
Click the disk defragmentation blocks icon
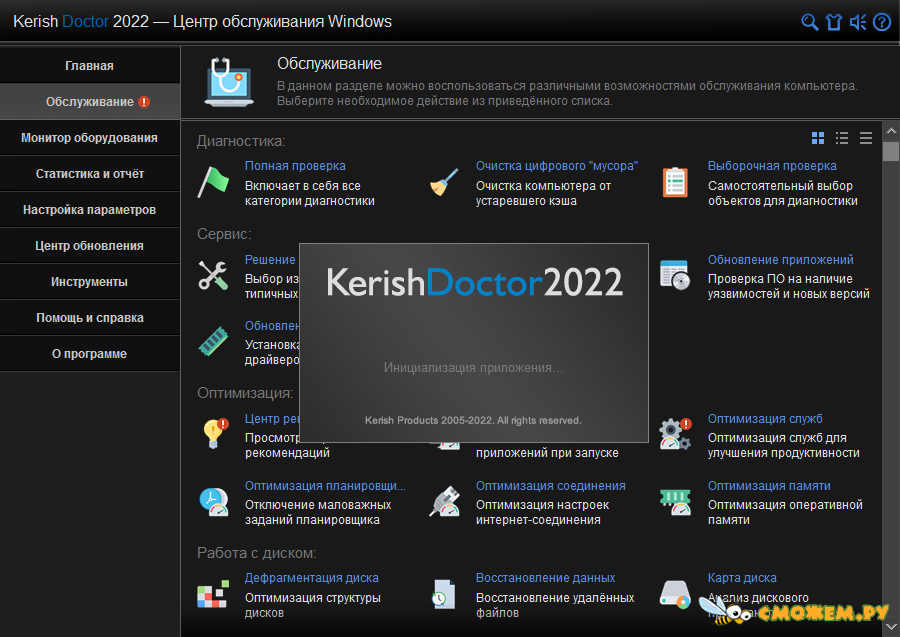[x=214, y=593]
